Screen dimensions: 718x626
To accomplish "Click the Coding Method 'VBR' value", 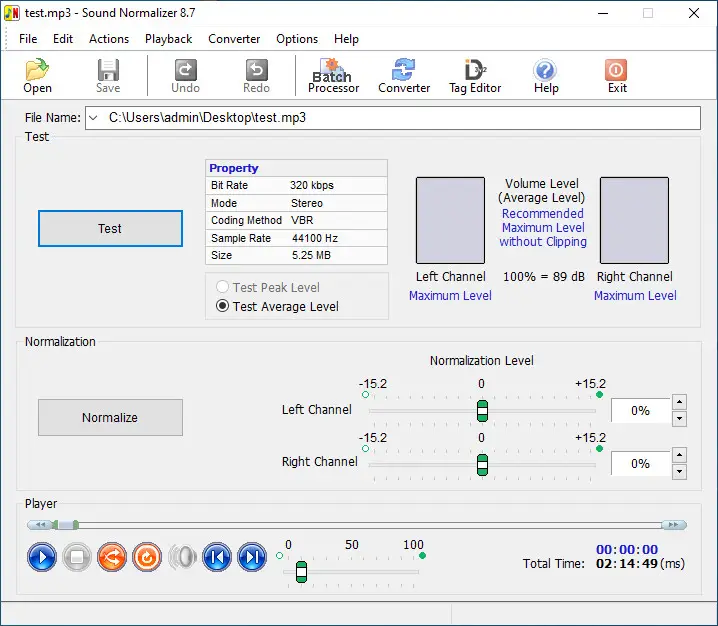I will click(302, 220).
